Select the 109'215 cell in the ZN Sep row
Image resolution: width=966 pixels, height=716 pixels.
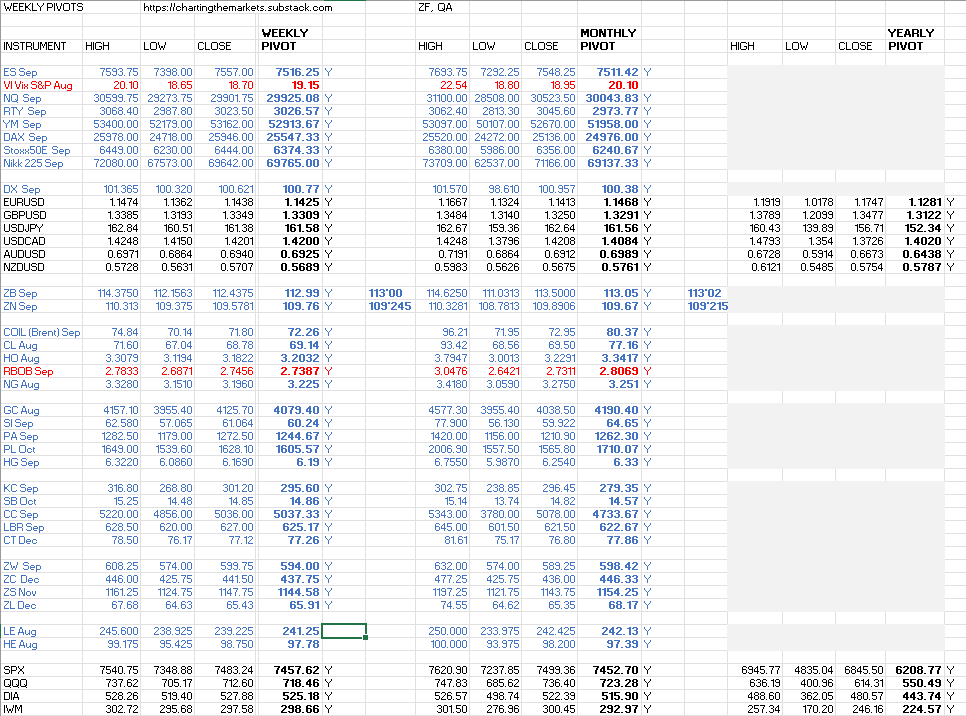coord(707,306)
